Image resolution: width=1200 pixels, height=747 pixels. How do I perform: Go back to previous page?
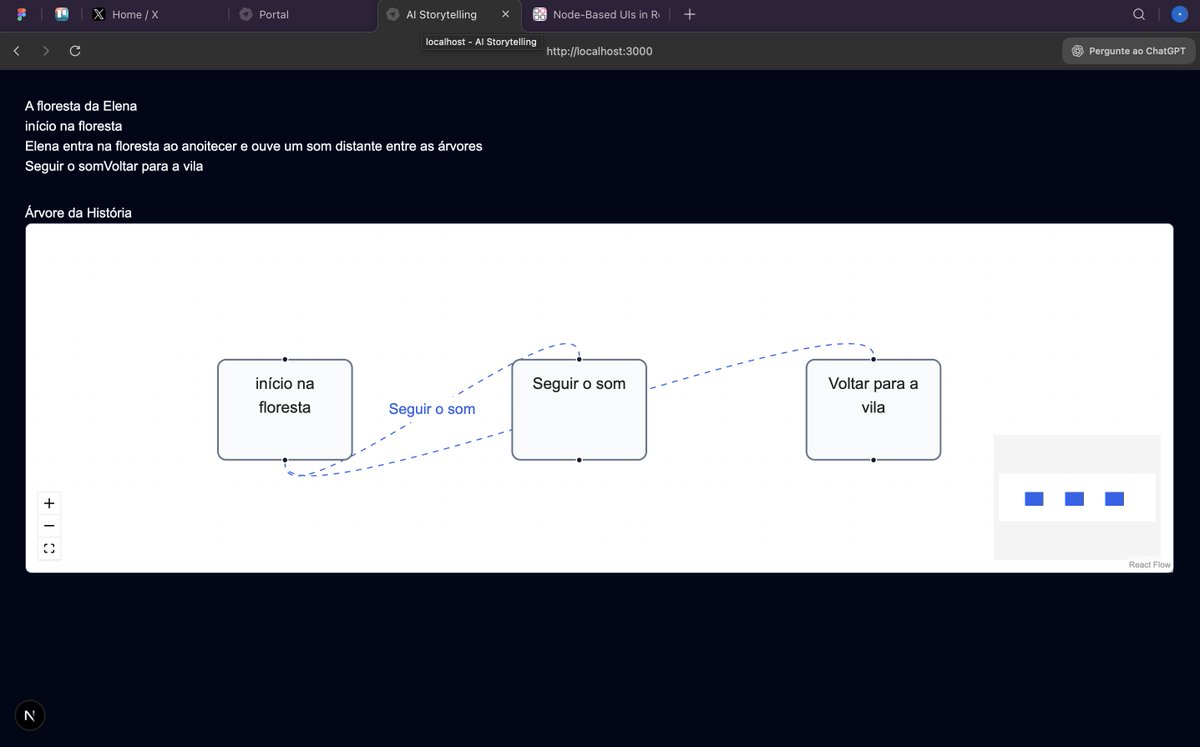17,51
